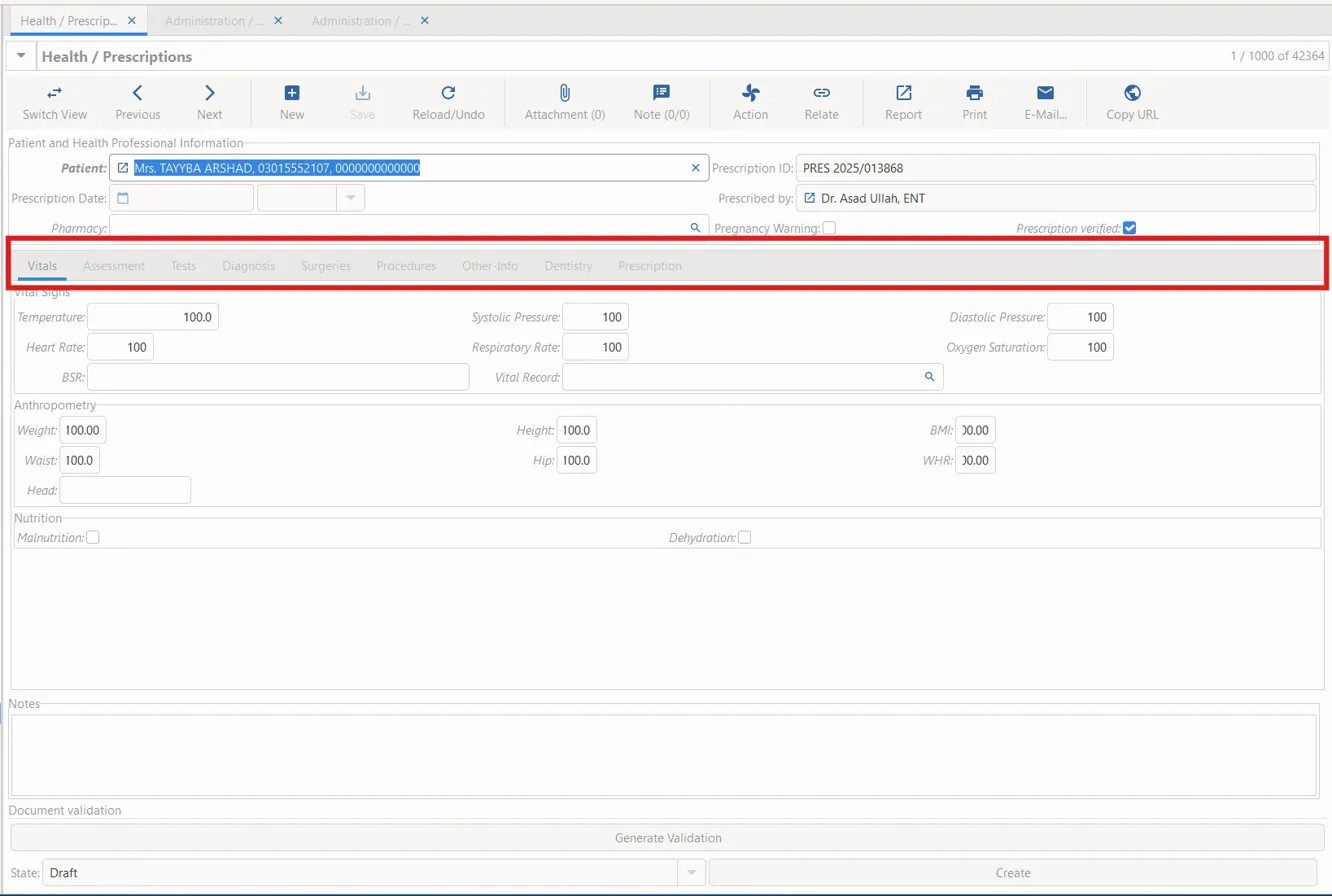Open the Copy URL globe icon
1332x896 pixels.
click(x=1132, y=94)
